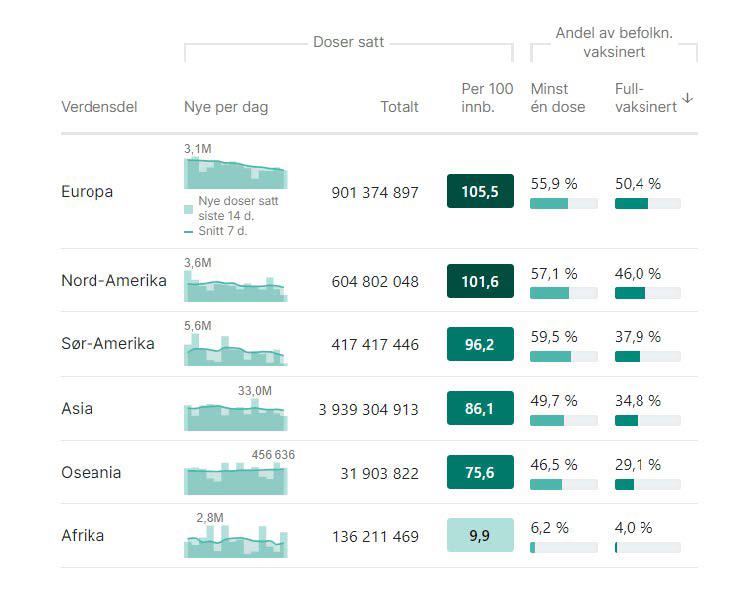Select the Per 100 innb. header

coord(487,97)
